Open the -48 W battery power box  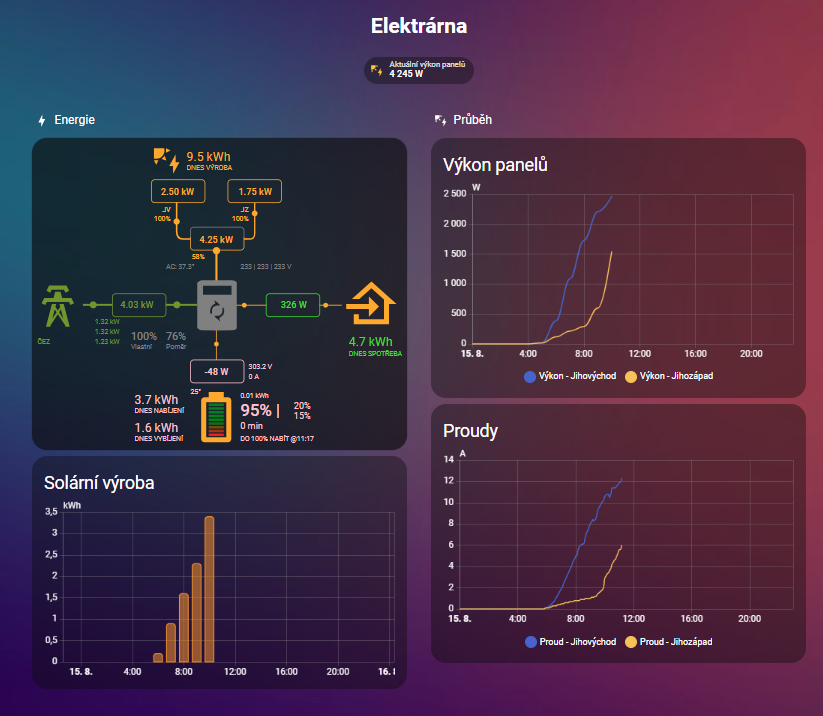point(216,372)
